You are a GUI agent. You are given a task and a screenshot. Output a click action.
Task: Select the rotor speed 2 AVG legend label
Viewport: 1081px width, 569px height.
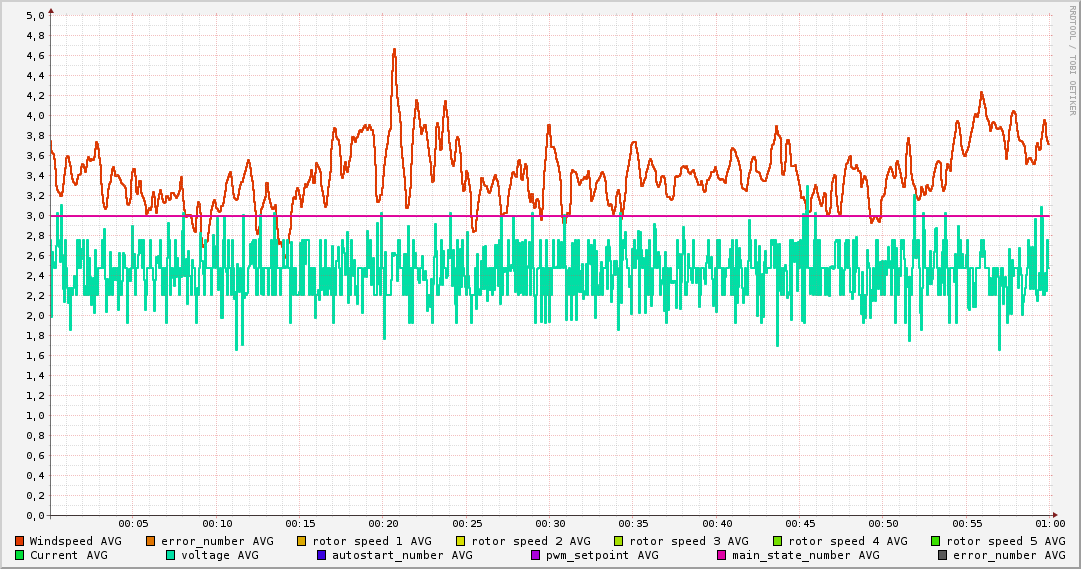pyautogui.click(x=531, y=541)
